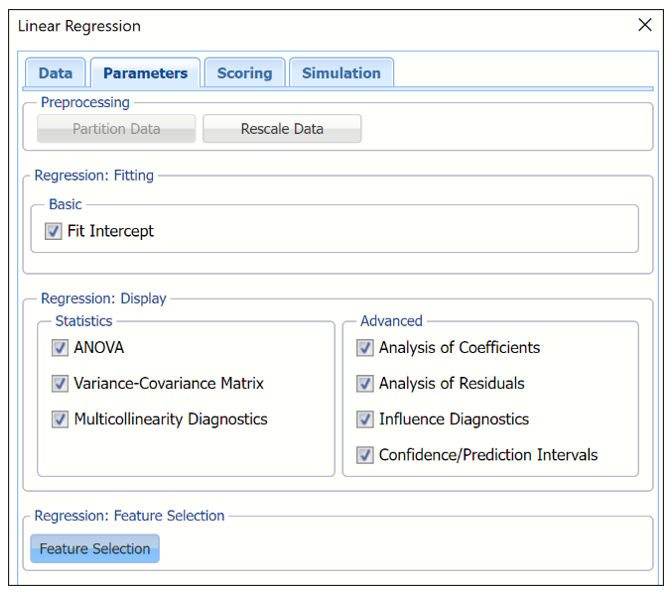Go to the Simulation tab
Screen dimensions: 672x592
coord(341,73)
